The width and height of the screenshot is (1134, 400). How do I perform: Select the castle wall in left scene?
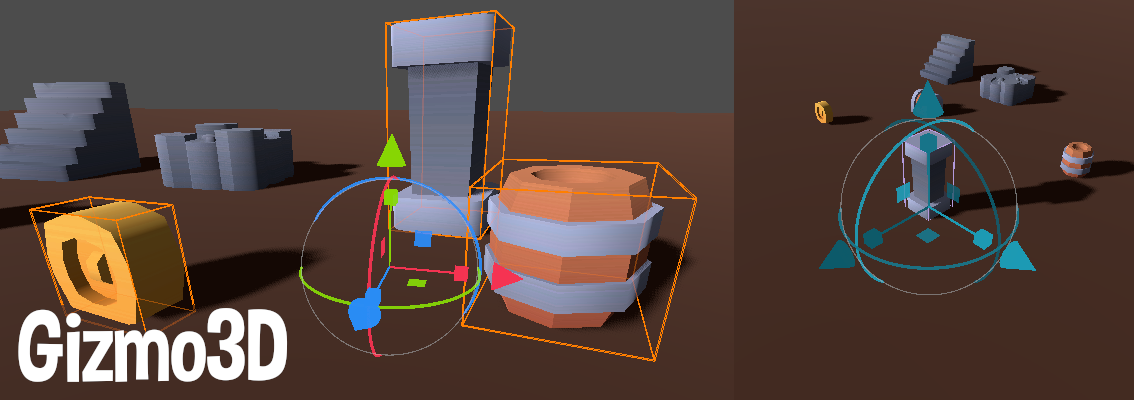(224, 158)
